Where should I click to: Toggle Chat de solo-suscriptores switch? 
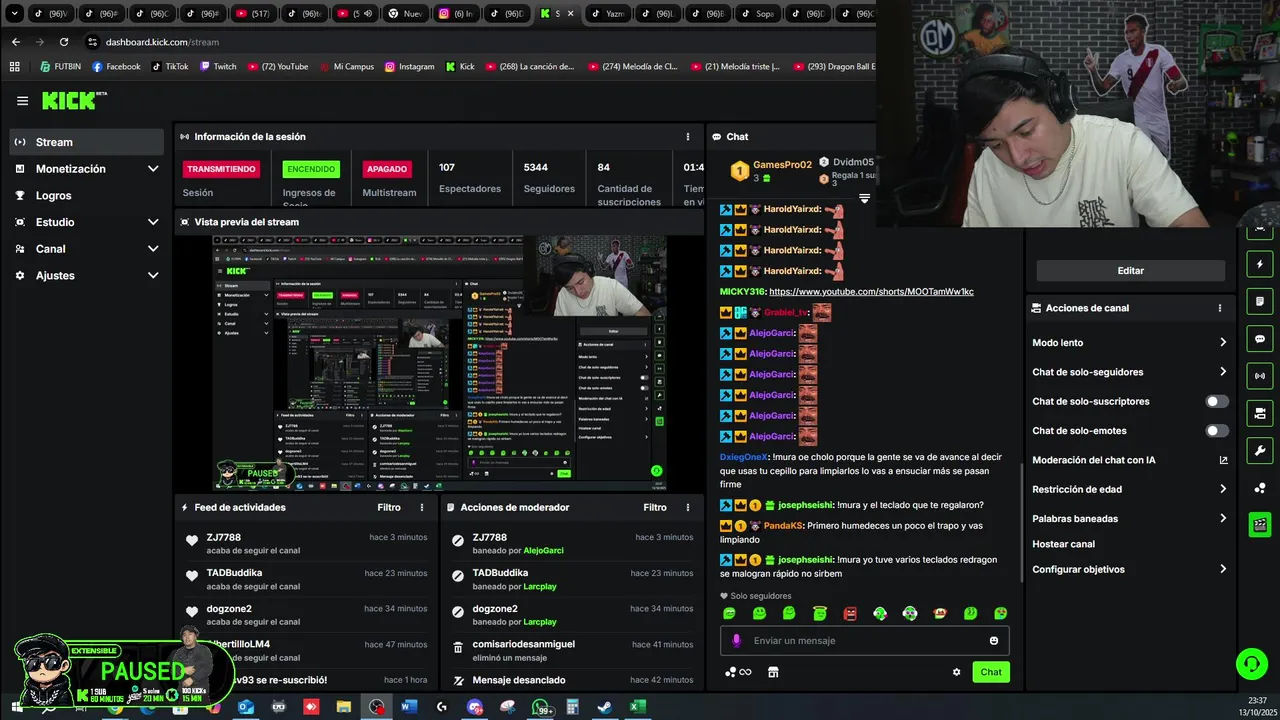(1216, 402)
